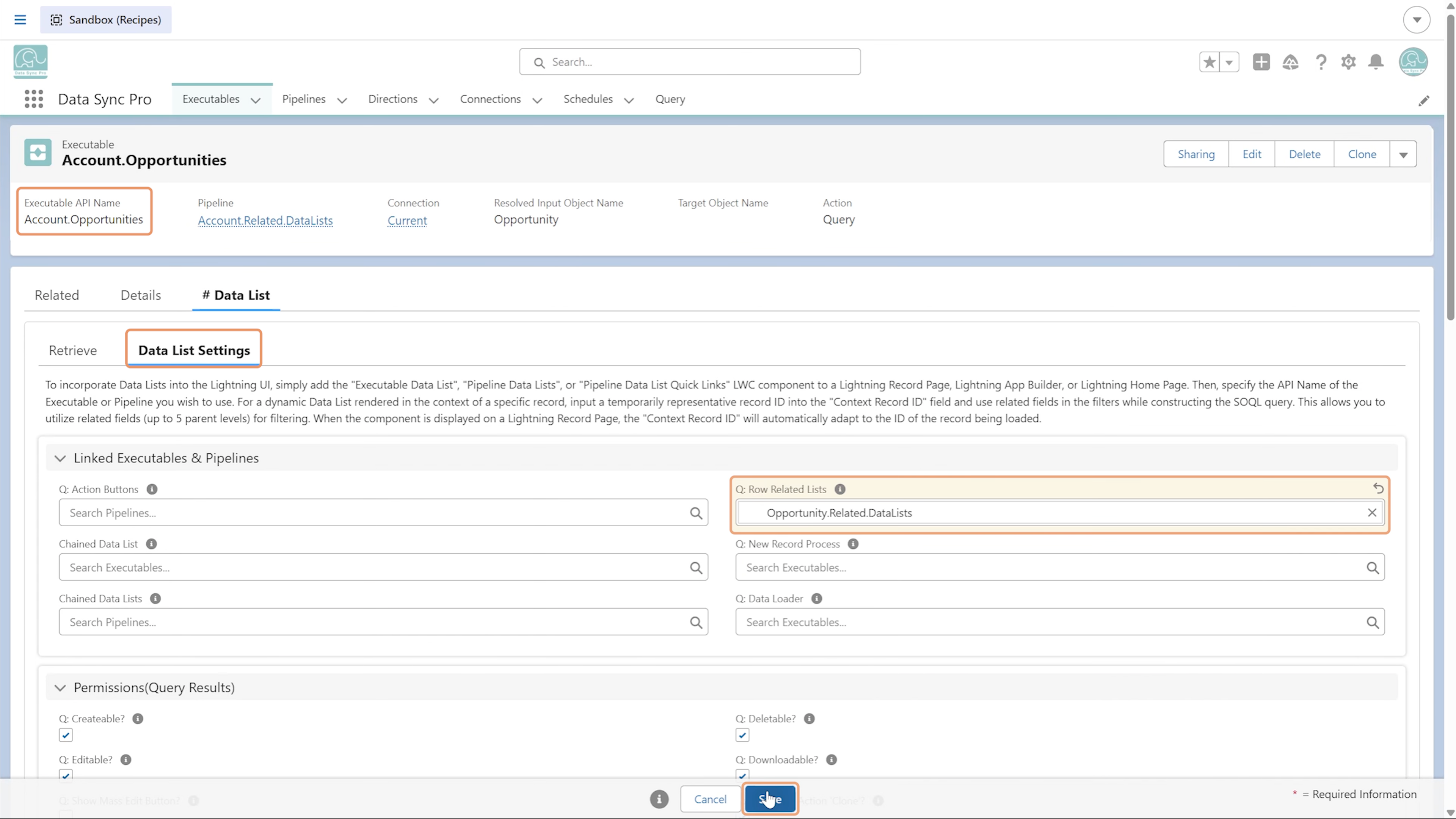Click the Cancel button
Screen dimensions: 1456x819
[710, 799]
